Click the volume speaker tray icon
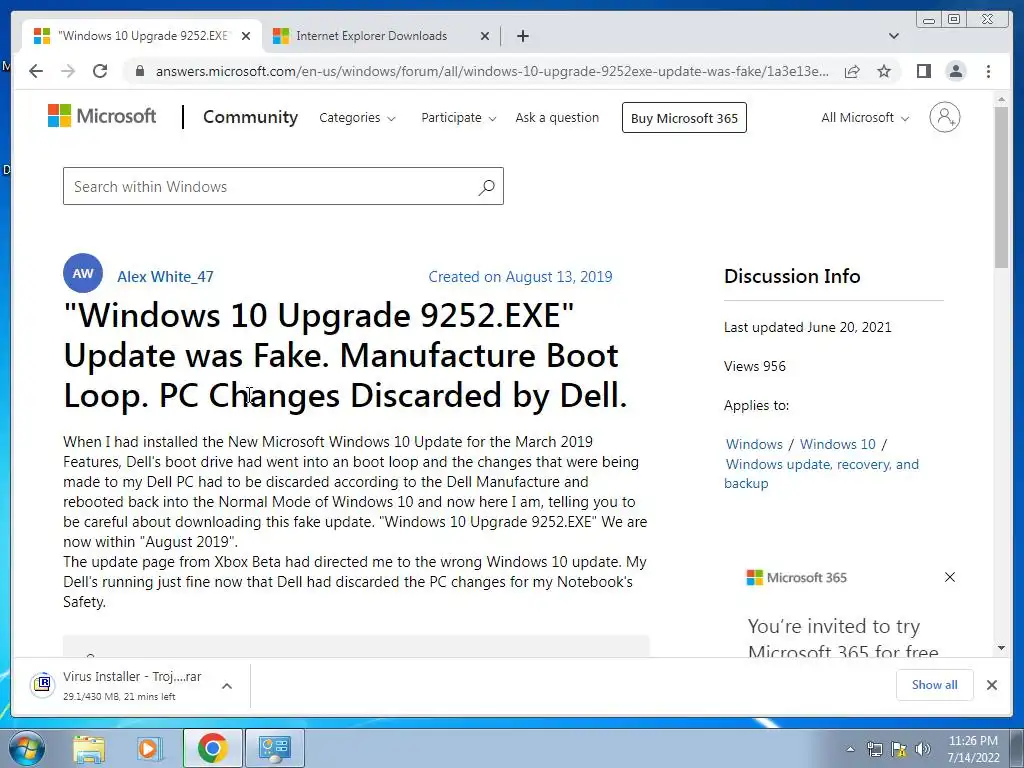 point(923,749)
